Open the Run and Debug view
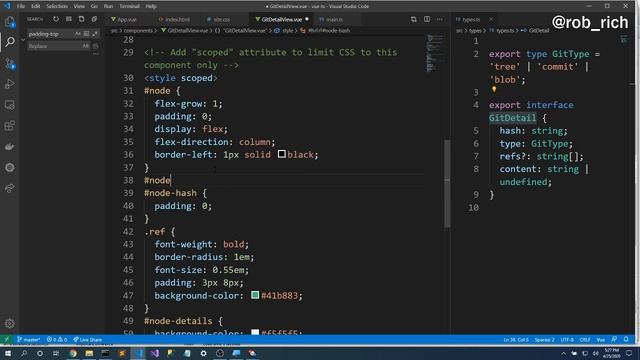640x360 pixels. (10, 84)
